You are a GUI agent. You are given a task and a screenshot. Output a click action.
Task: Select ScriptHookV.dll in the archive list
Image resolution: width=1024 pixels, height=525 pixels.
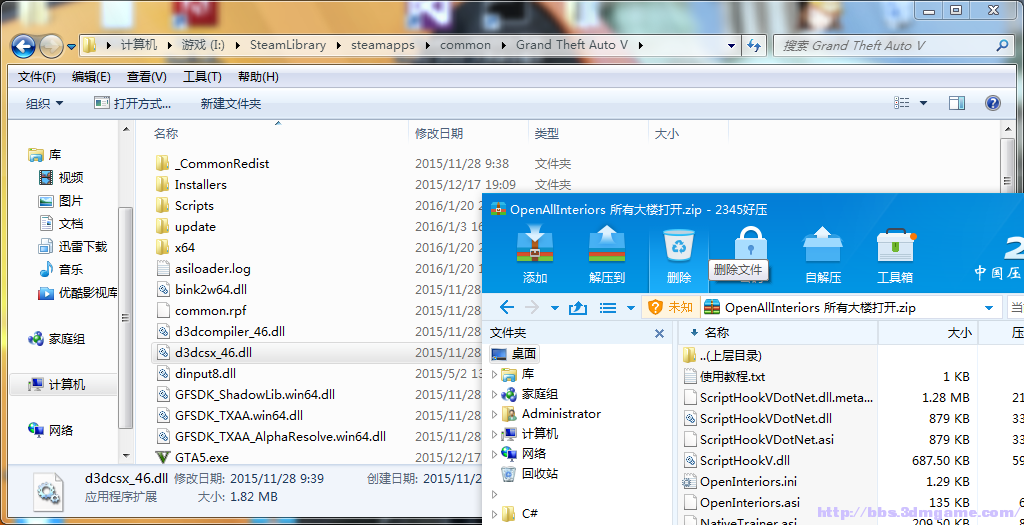pyautogui.click(x=736, y=460)
